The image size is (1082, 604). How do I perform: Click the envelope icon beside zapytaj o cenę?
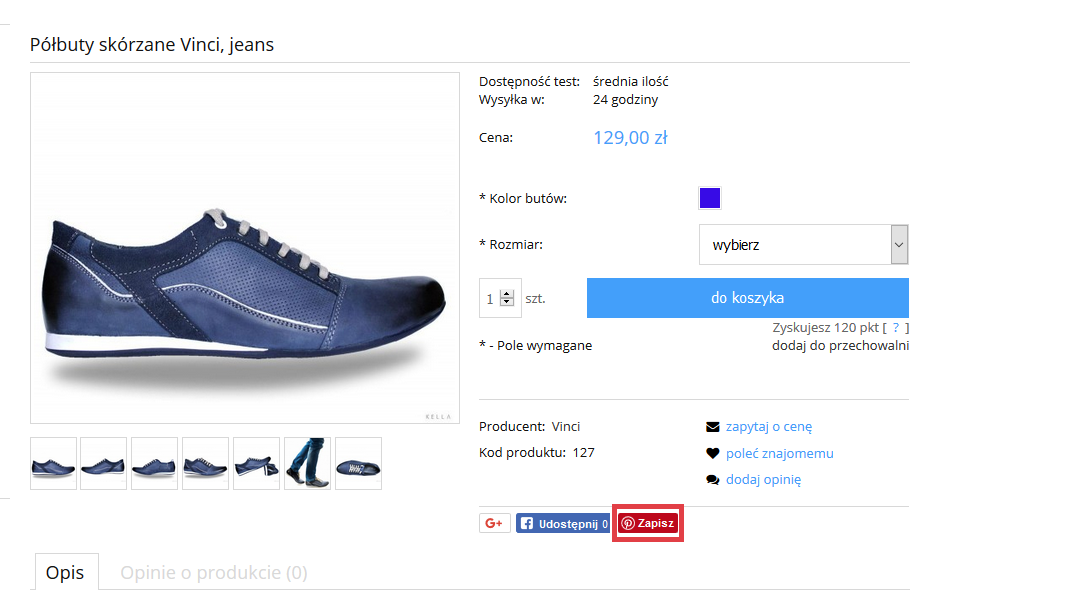712,427
